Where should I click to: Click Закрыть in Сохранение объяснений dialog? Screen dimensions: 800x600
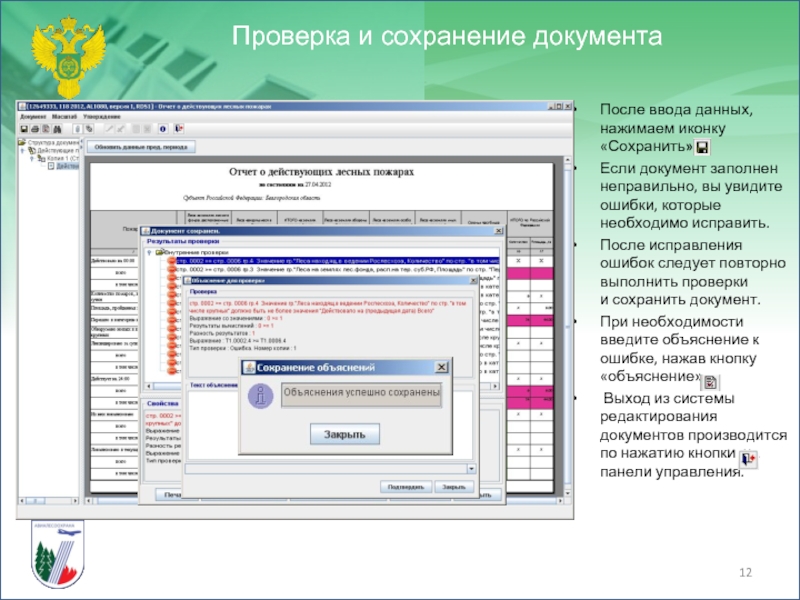pos(345,434)
